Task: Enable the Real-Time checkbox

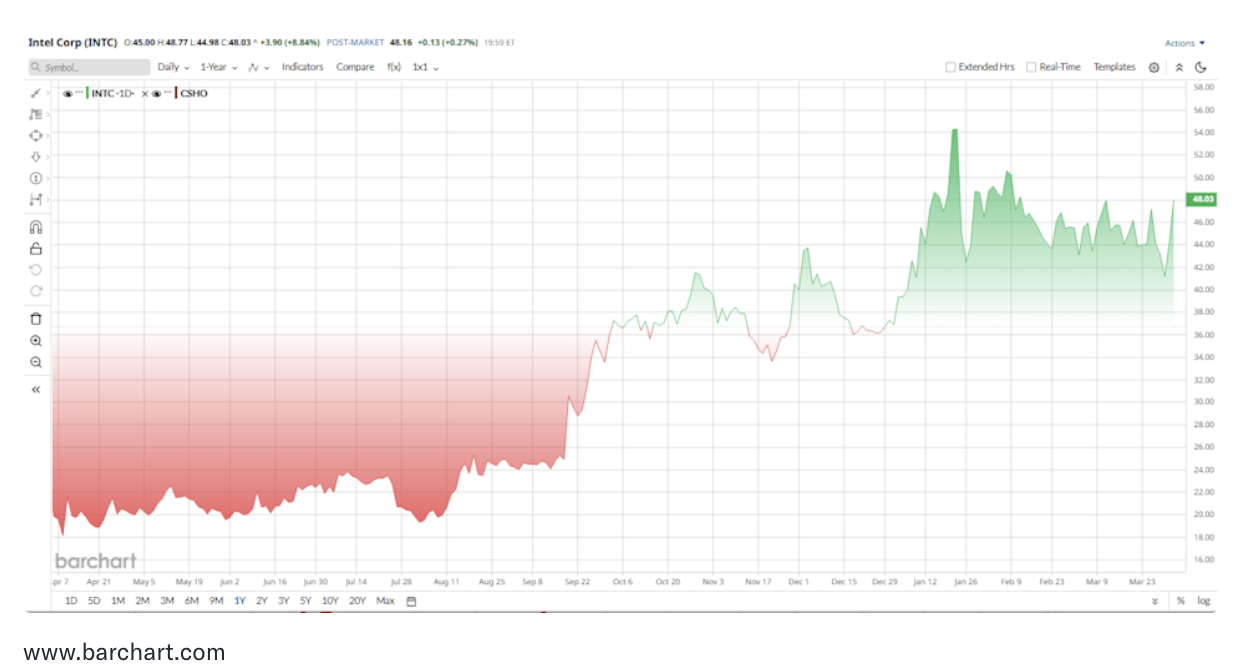Action: click(x=1031, y=67)
